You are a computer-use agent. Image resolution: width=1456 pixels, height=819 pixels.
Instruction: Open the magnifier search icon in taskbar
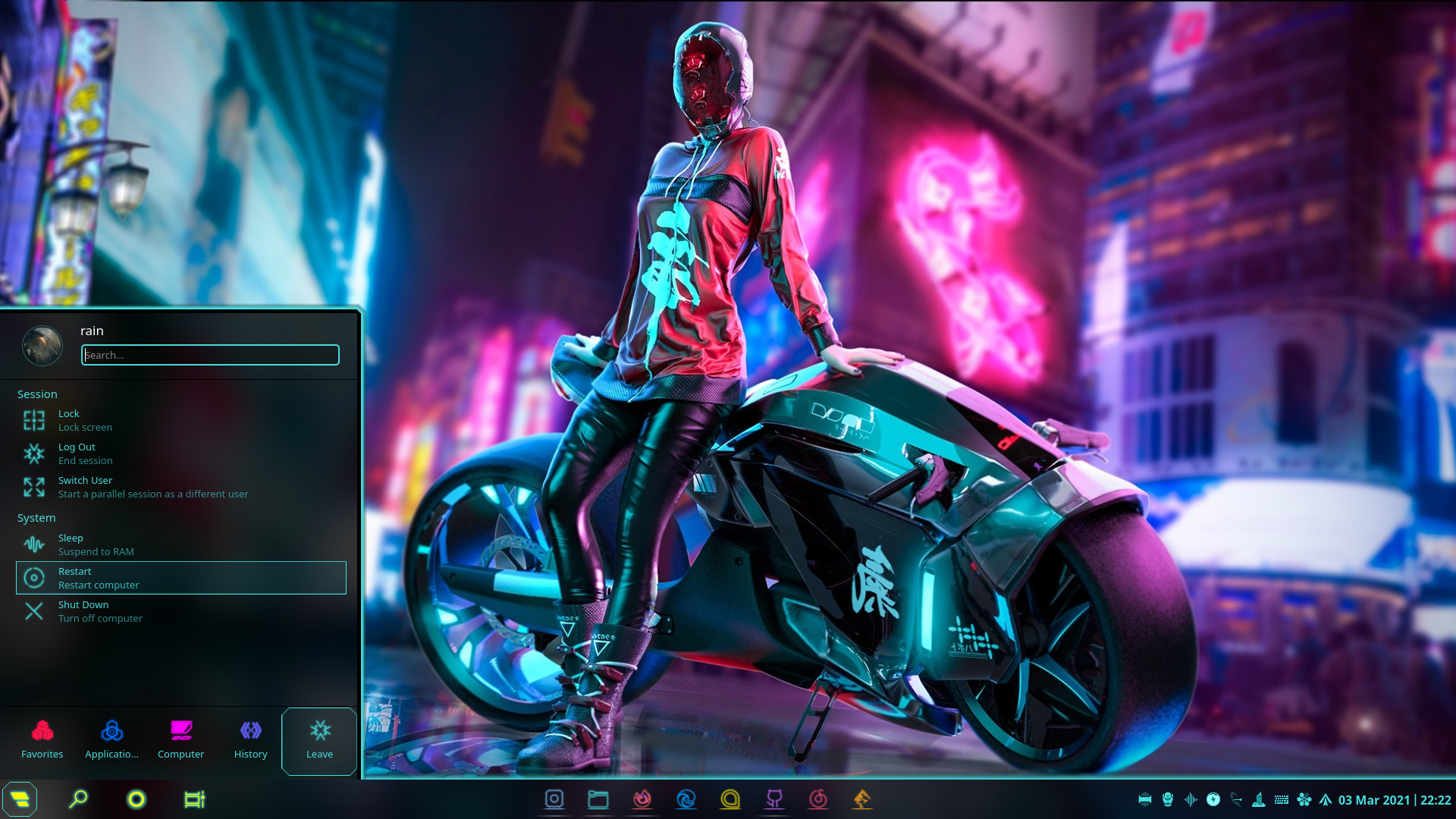tap(78, 799)
